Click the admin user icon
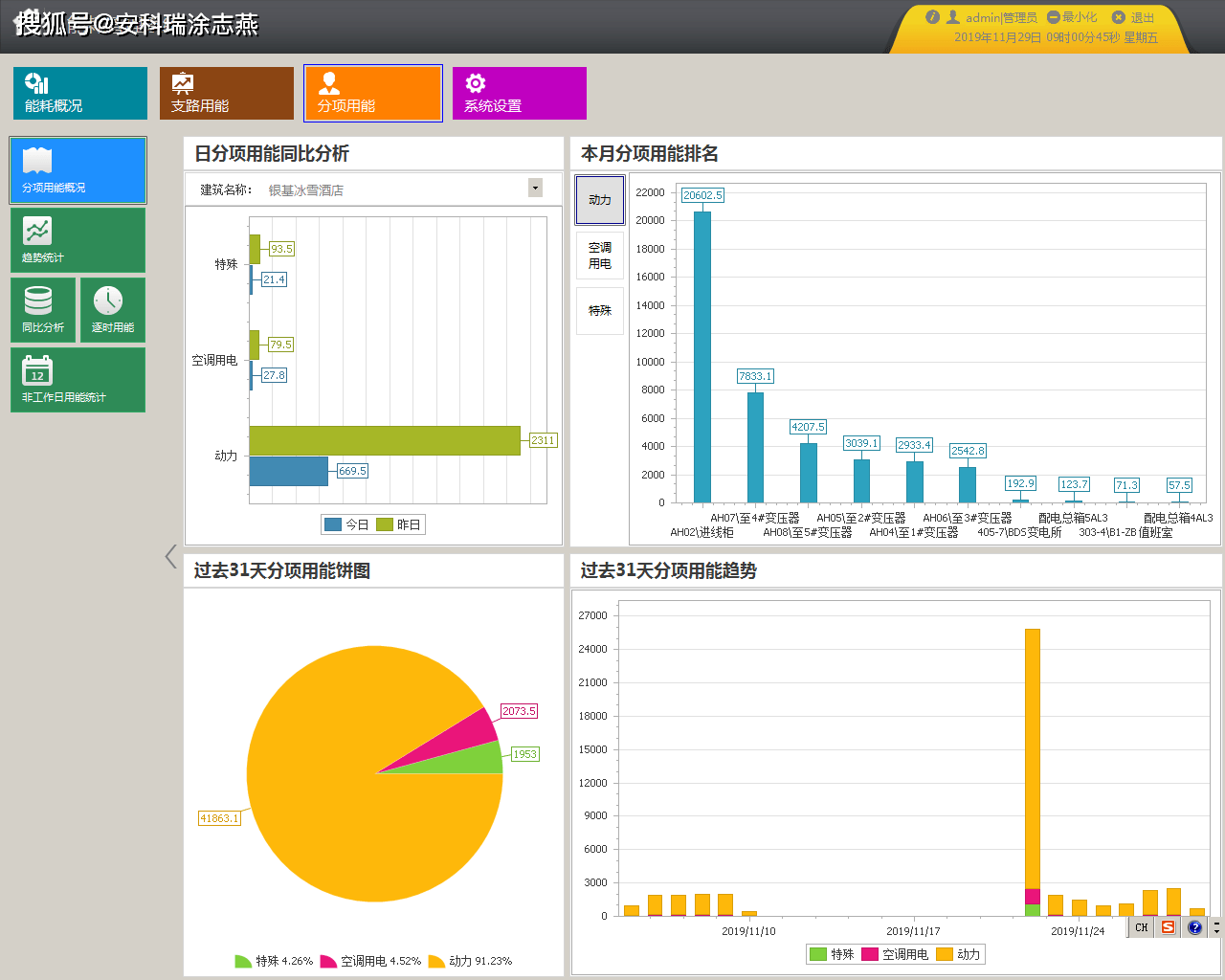The image size is (1225, 980). click(953, 17)
